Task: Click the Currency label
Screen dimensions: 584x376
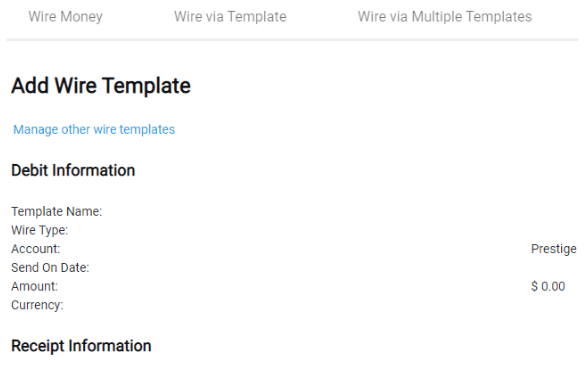Action: click(37, 305)
